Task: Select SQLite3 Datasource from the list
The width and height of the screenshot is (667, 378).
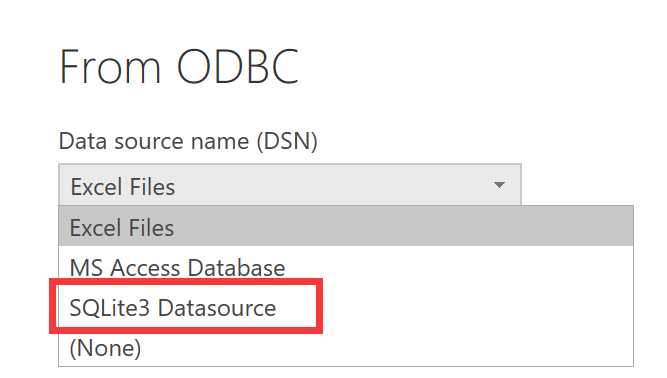Action: pyautogui.click(x=345, y=307)
